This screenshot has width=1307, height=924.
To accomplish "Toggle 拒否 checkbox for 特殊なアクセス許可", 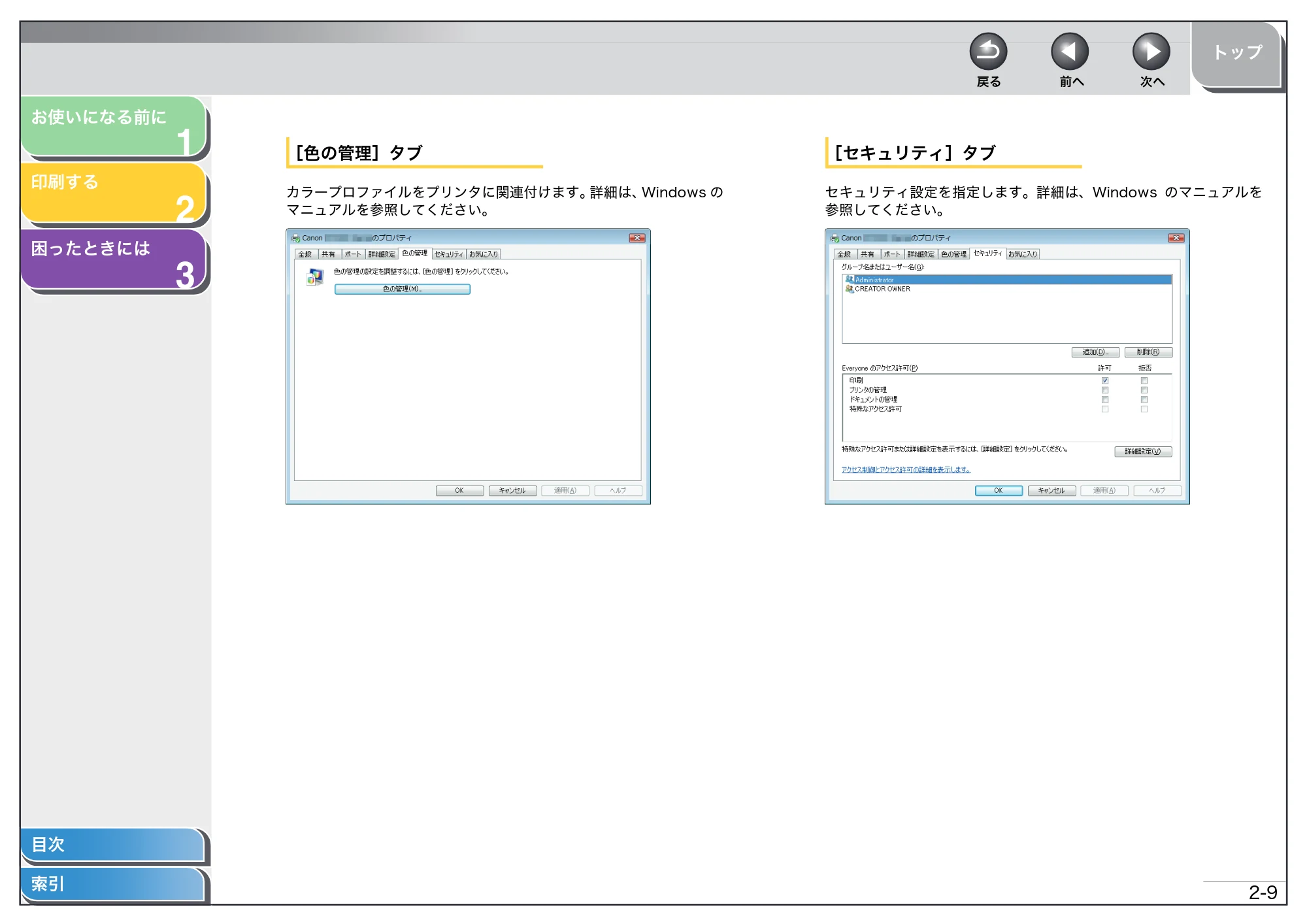I will [1144, 409].
